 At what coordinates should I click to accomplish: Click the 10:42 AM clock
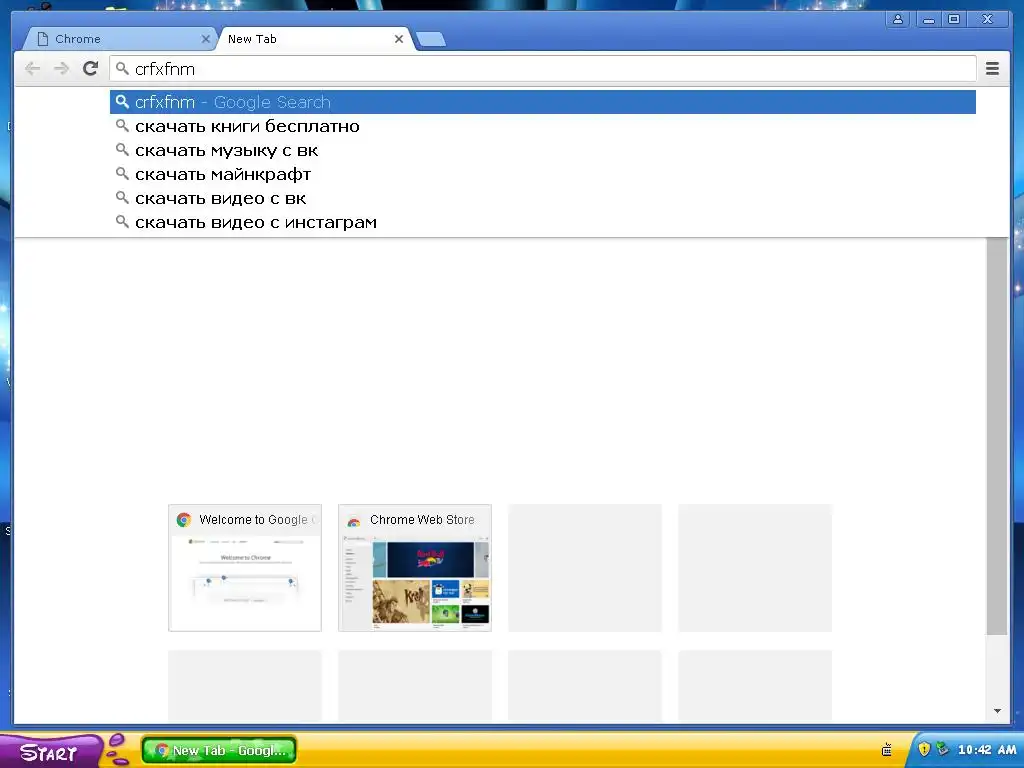tap(987, 750)
